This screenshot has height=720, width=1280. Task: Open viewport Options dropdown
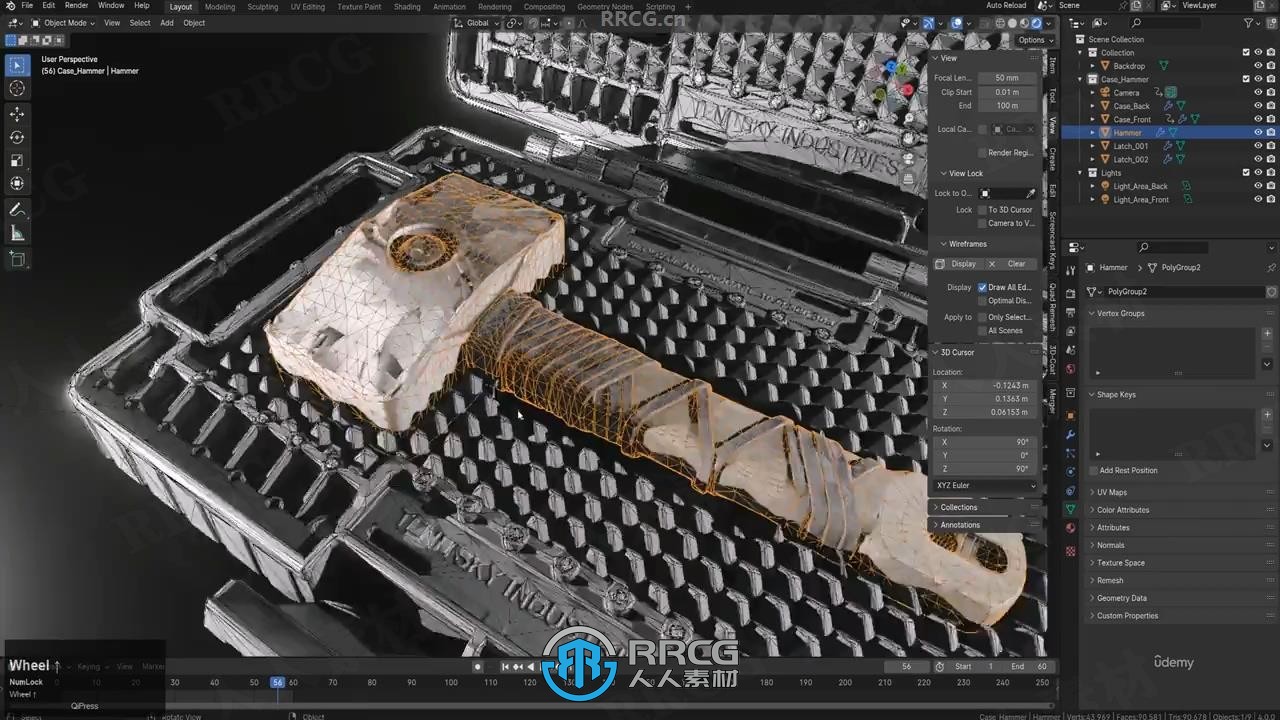(1035, 40)
